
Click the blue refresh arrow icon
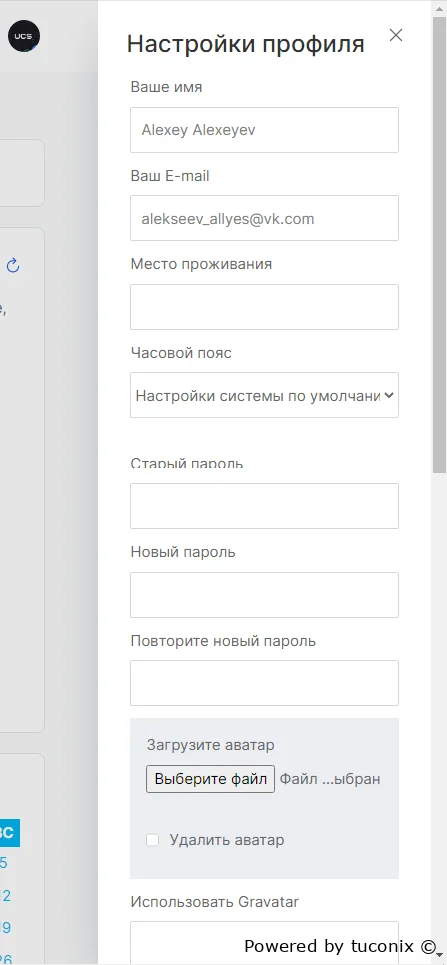point(13,265)
